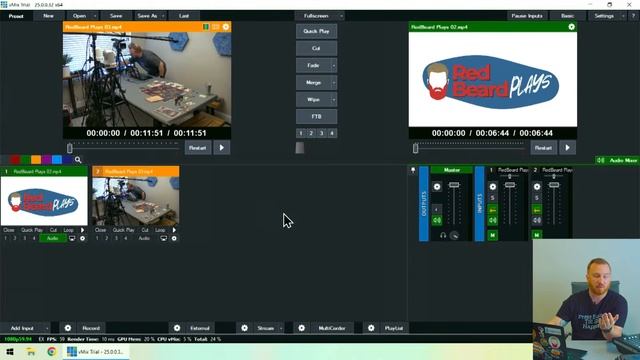Open MultiCorder settings gear
This screenshot has width=640, height=360.
point(301,328)
